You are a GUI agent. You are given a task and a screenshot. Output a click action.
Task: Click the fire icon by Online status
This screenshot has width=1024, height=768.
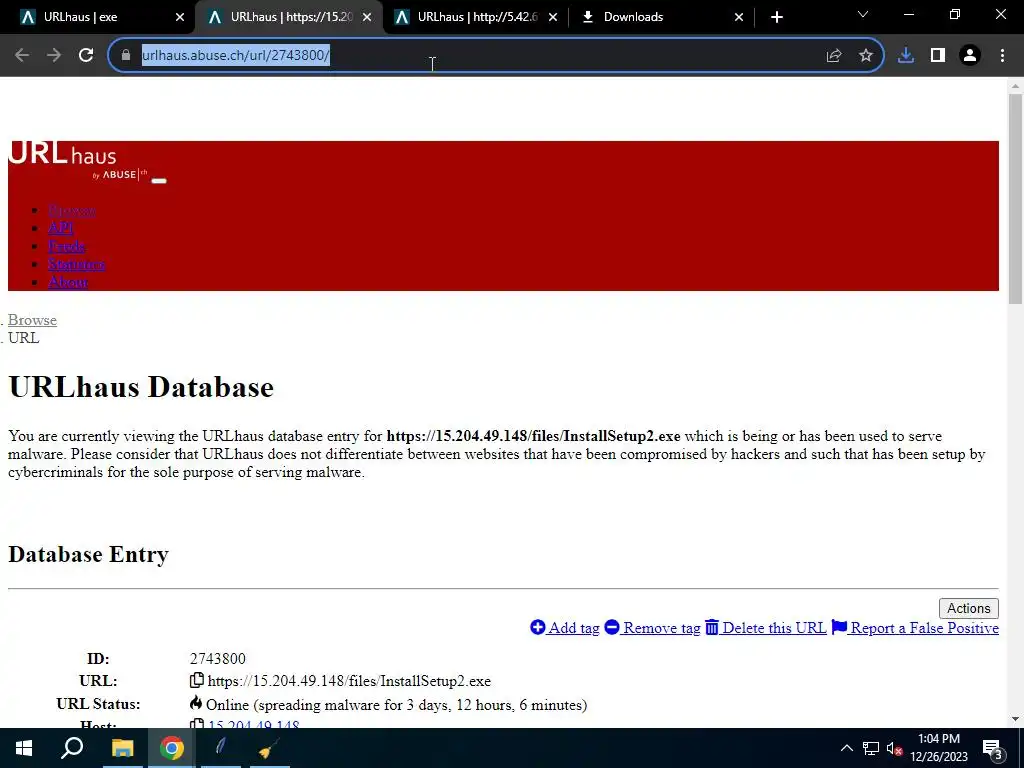(x=196, y=703)
